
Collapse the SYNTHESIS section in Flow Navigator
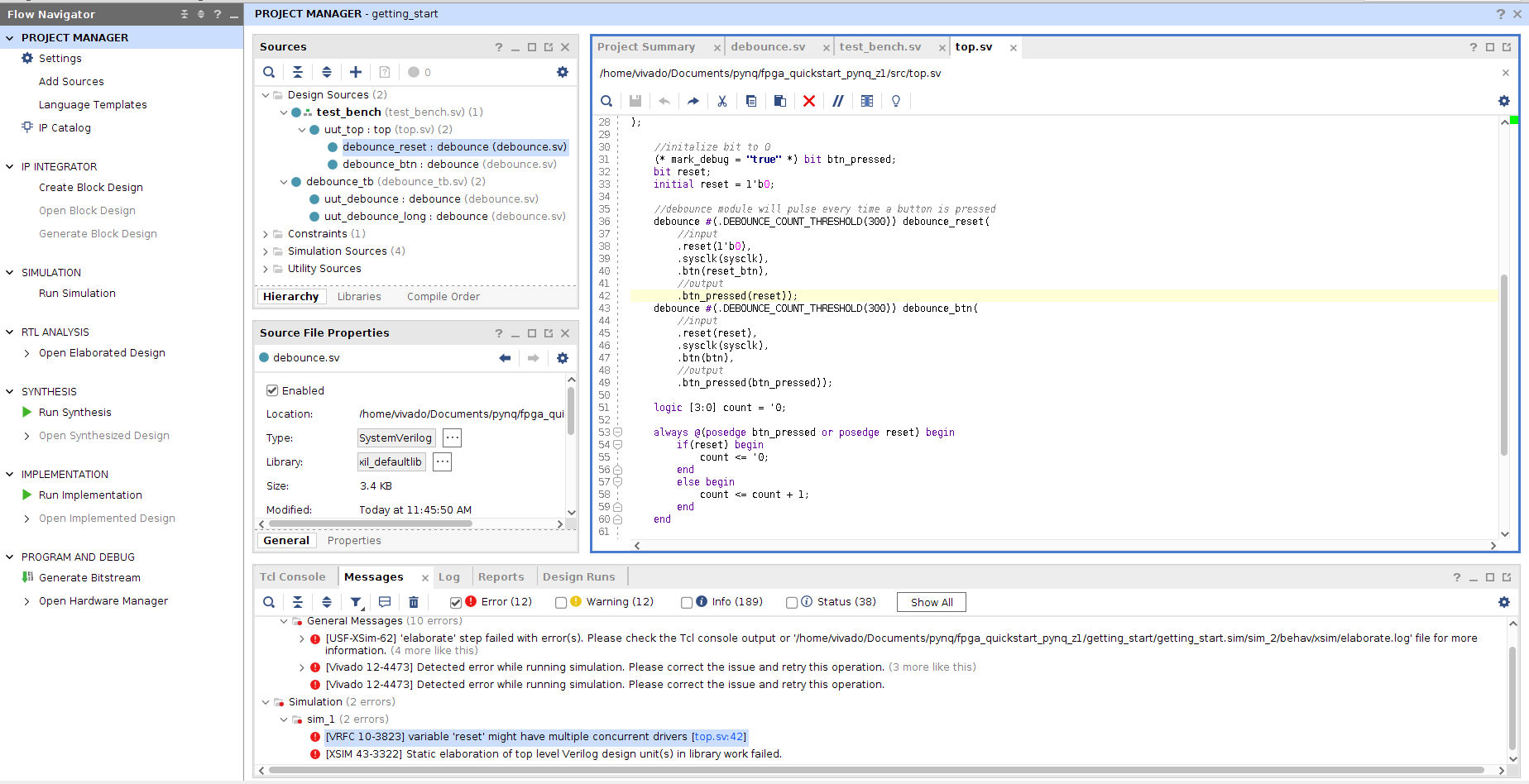(9, 390)
